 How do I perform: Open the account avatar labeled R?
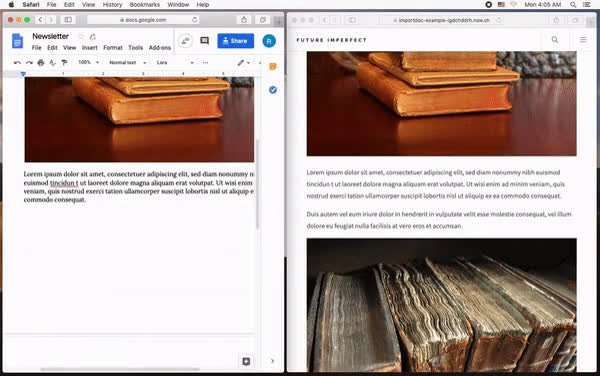point(269,41)
